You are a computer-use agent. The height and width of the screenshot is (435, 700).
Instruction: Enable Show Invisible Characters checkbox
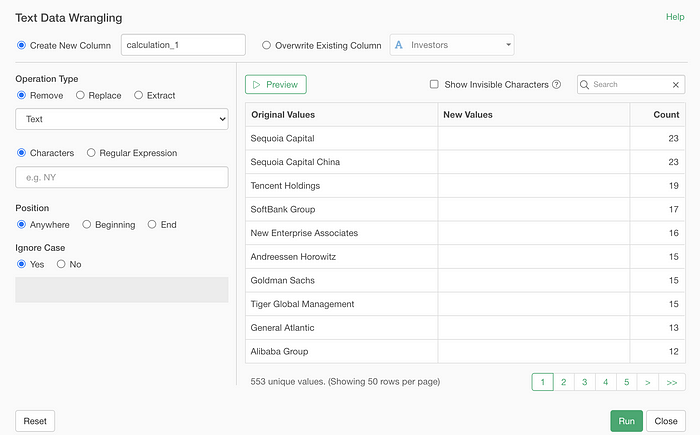(434, 84)
